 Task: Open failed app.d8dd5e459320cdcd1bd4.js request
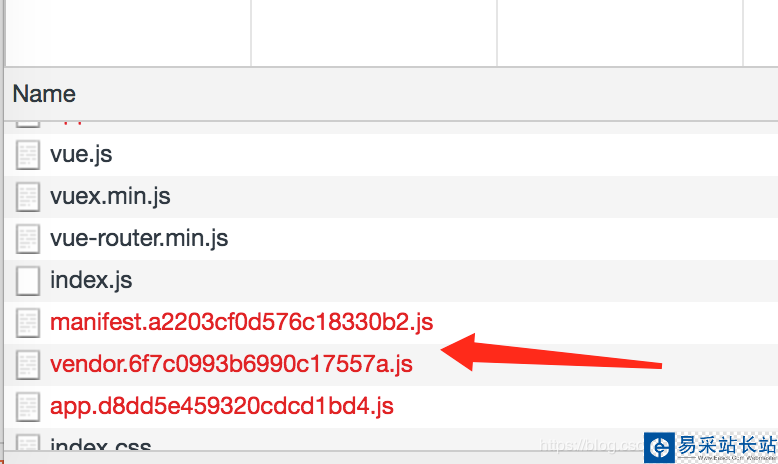[x=221, y=406]
